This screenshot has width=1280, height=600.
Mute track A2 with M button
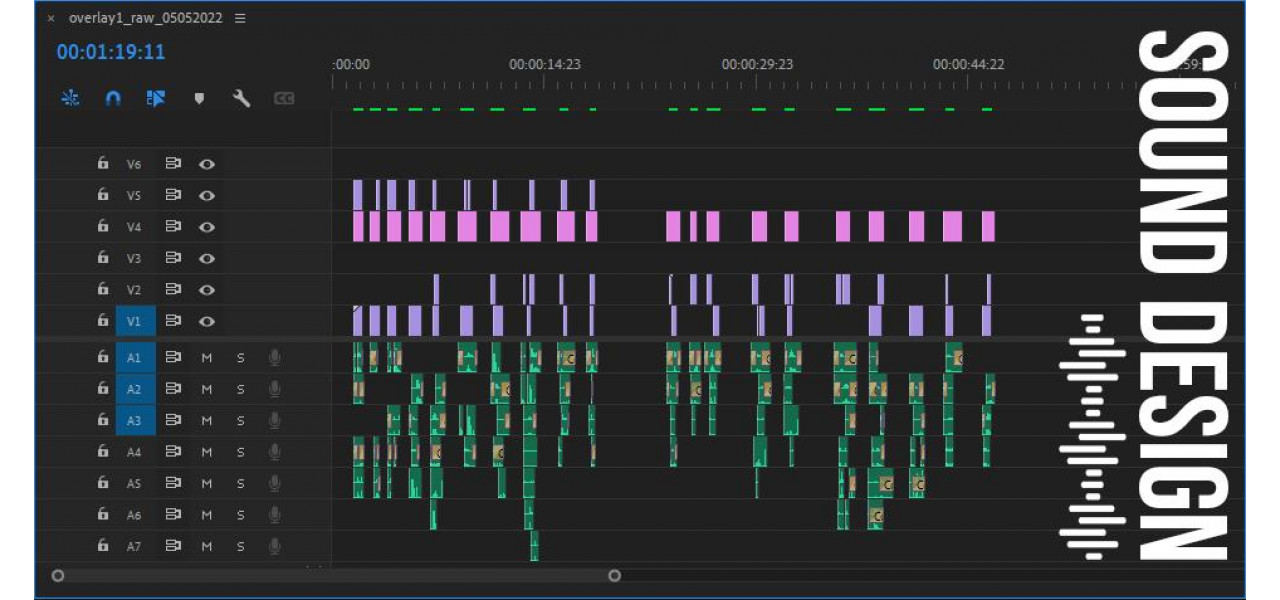207,389
